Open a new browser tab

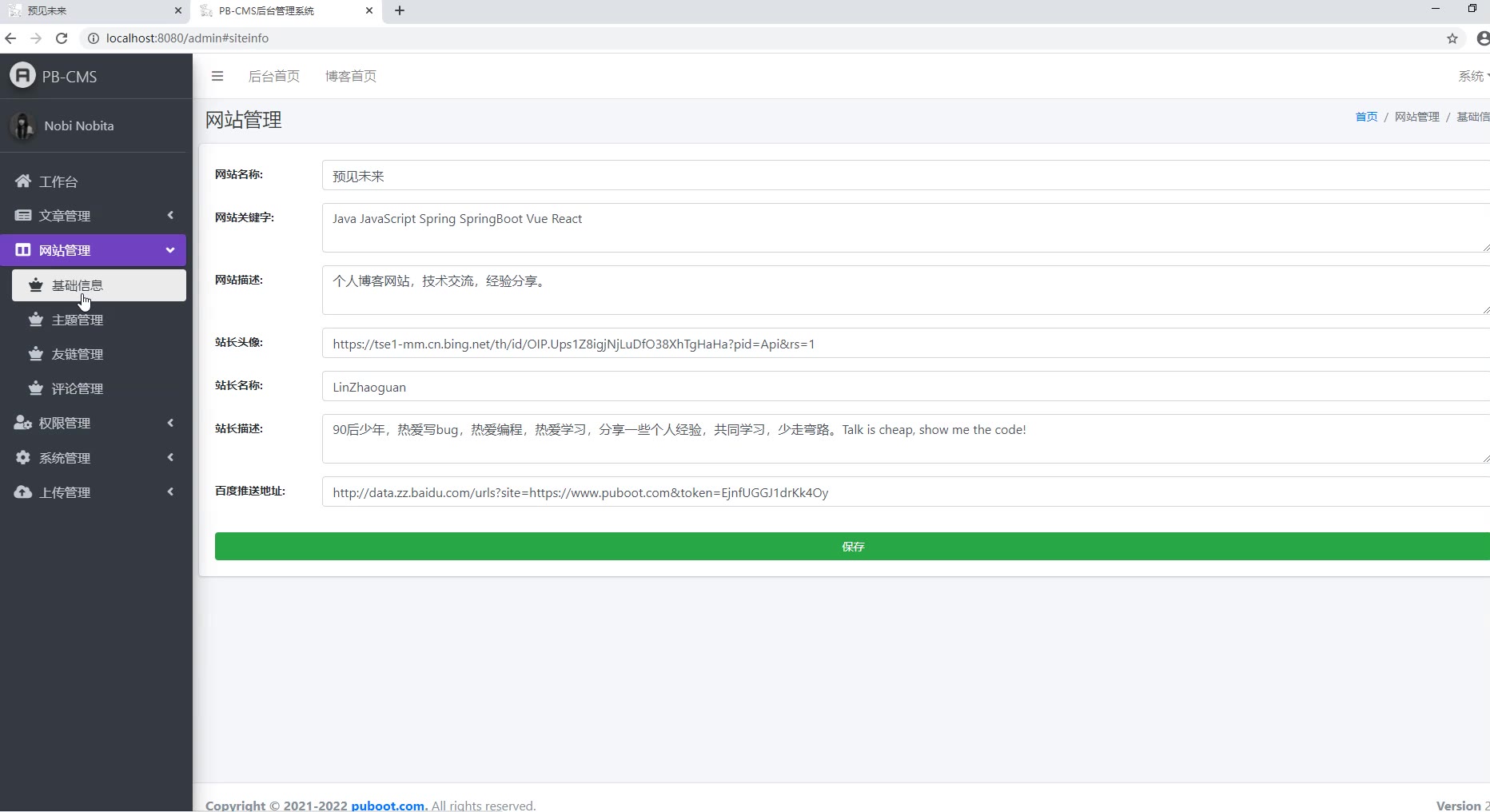pyautogui.click(x=400, y=10)
